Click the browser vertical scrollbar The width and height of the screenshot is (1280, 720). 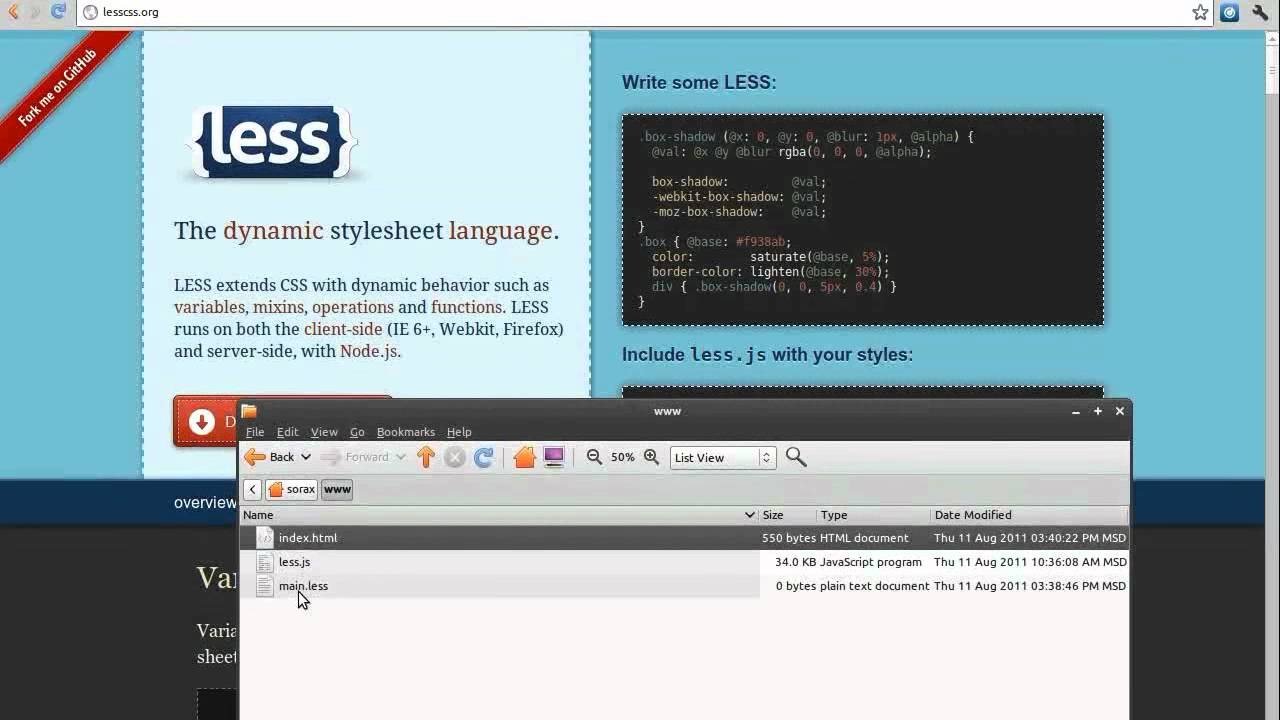tap(1272, 375)
